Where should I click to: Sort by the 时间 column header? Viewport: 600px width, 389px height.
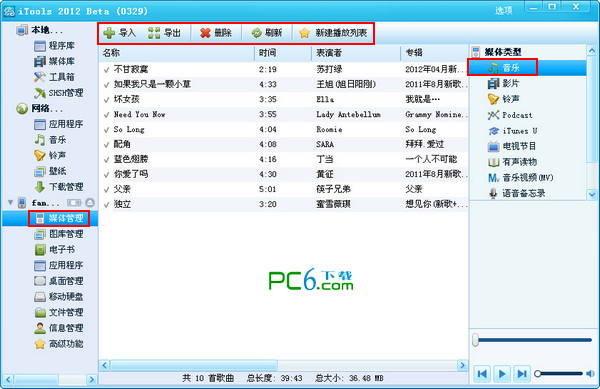coord(283,53)
